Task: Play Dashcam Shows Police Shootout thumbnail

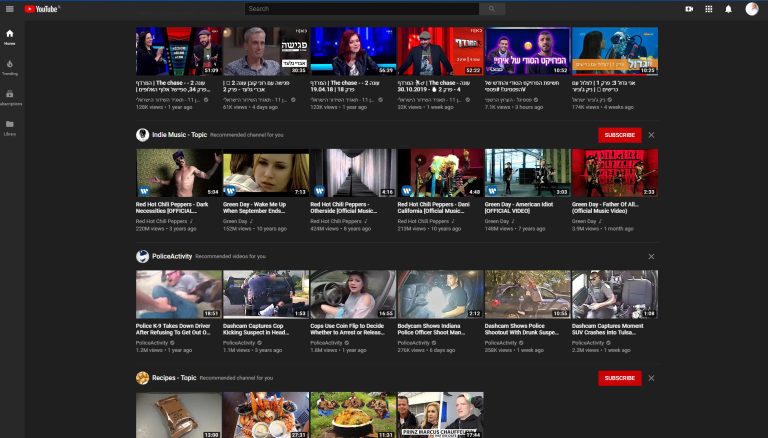Action: pos(528,294)
